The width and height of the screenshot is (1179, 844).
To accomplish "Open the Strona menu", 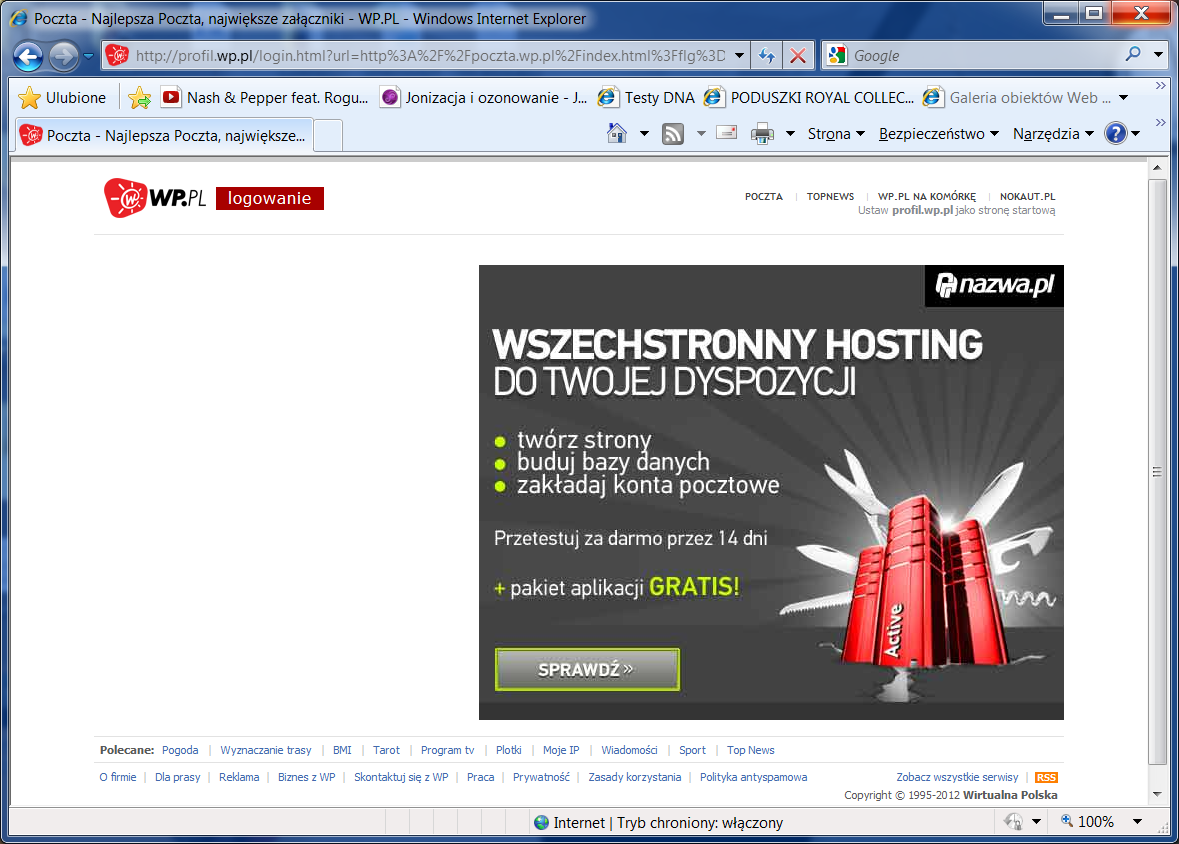I will point(836,134).
